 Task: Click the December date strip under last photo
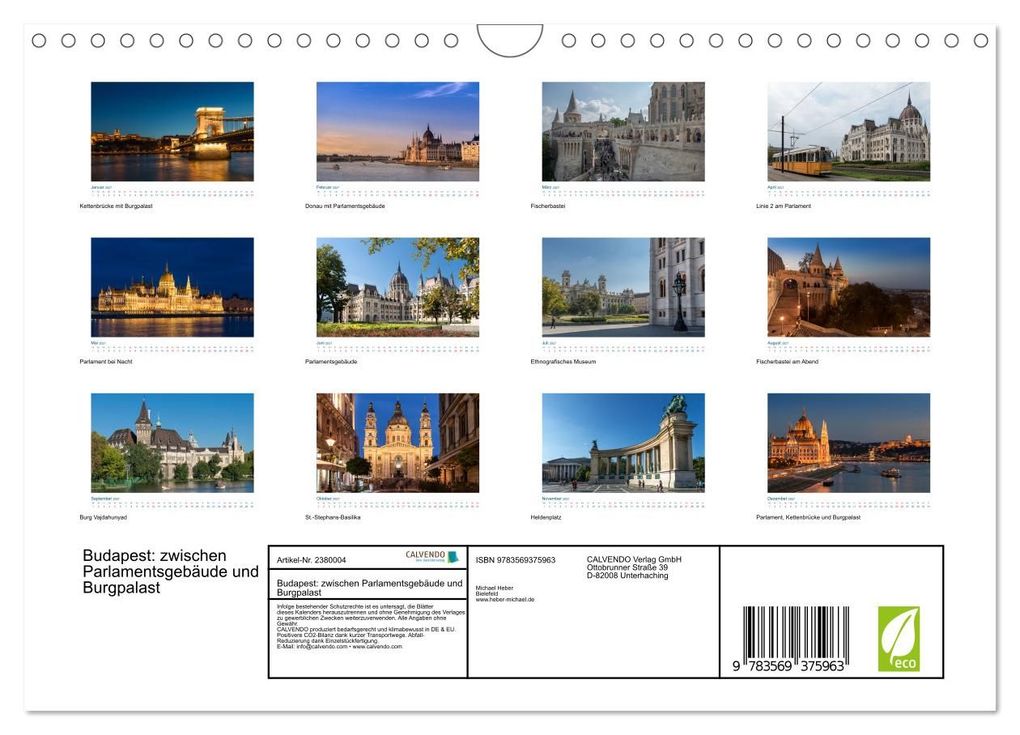click(849, 503)
